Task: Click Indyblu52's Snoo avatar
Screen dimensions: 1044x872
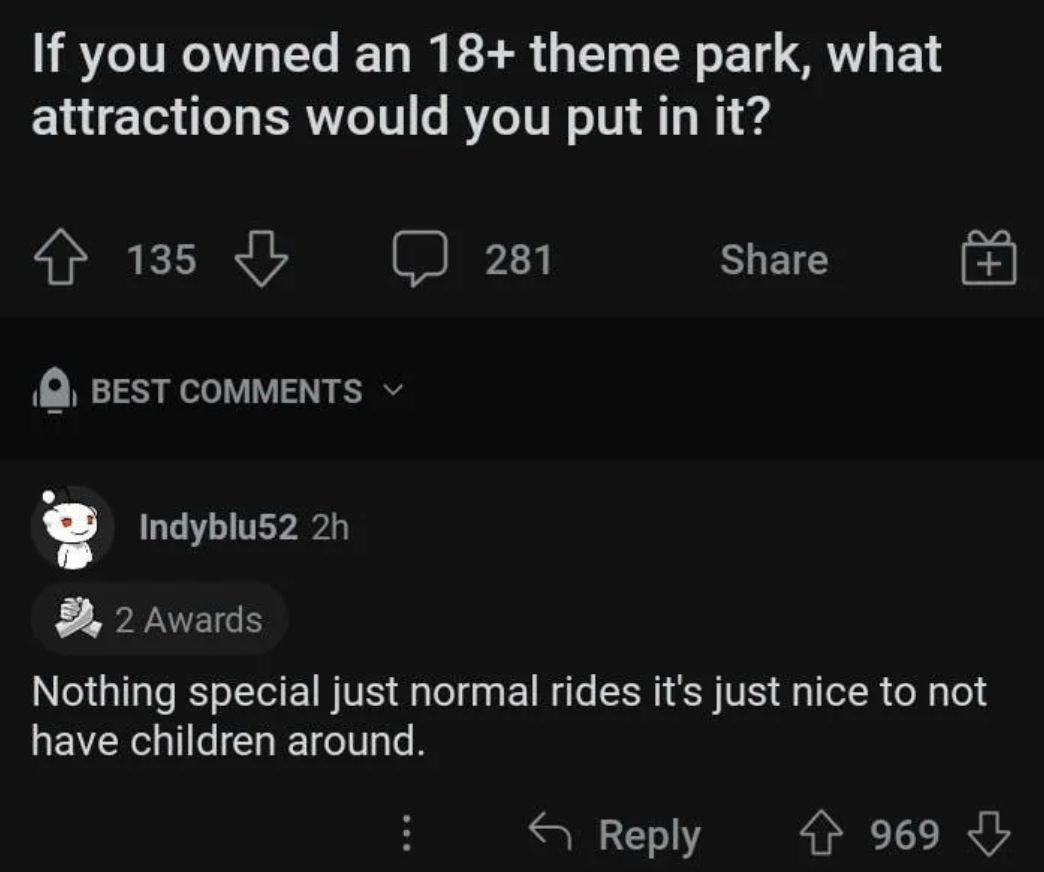Action: 73,527
